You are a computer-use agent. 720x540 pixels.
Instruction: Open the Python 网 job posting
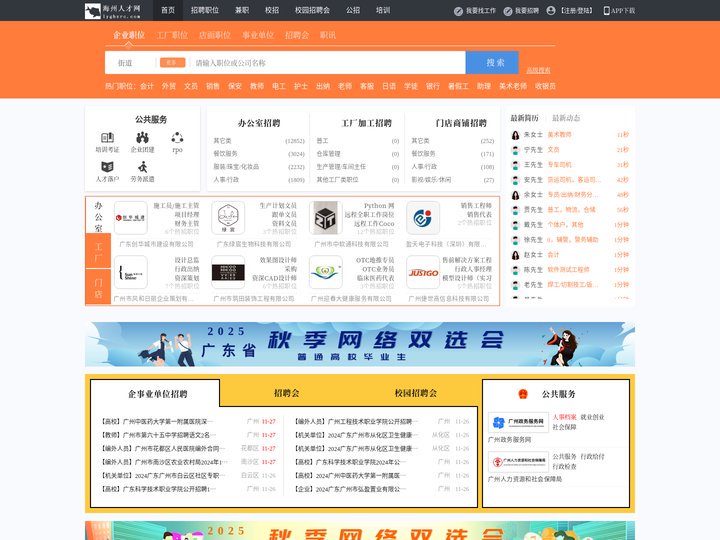[379, 206]
